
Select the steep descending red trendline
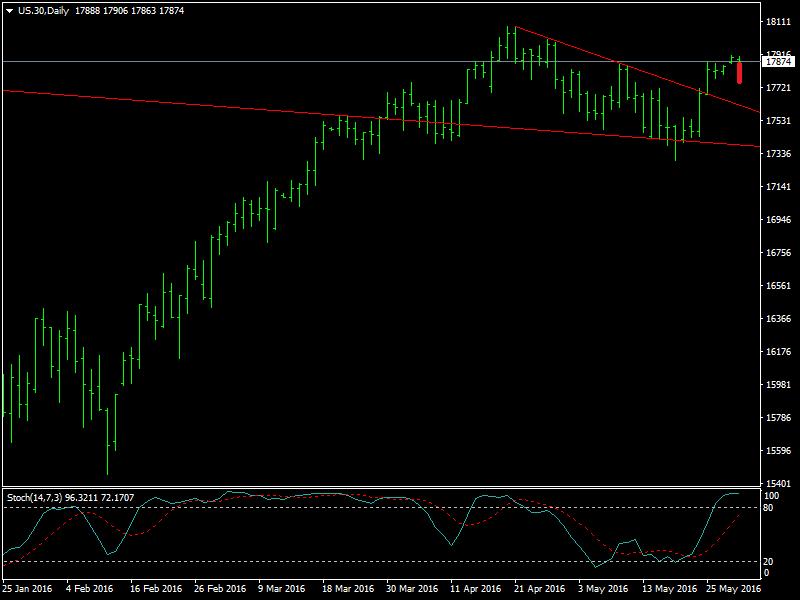640,72
